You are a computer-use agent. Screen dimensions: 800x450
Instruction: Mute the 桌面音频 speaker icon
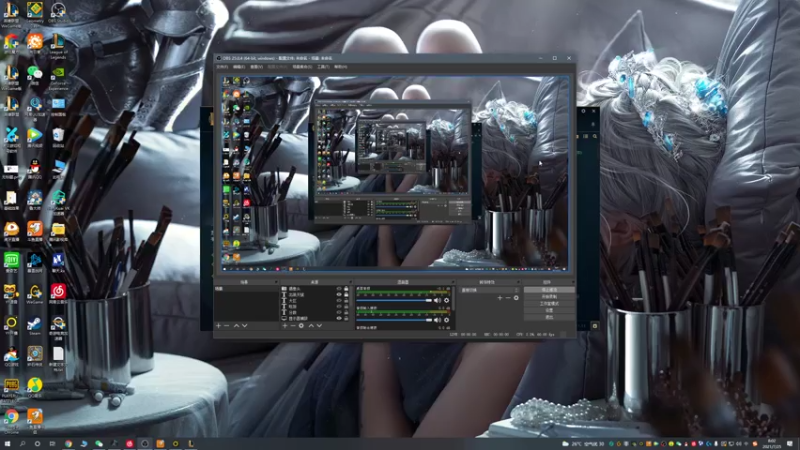pyautogui.click(x=437, y=300)
